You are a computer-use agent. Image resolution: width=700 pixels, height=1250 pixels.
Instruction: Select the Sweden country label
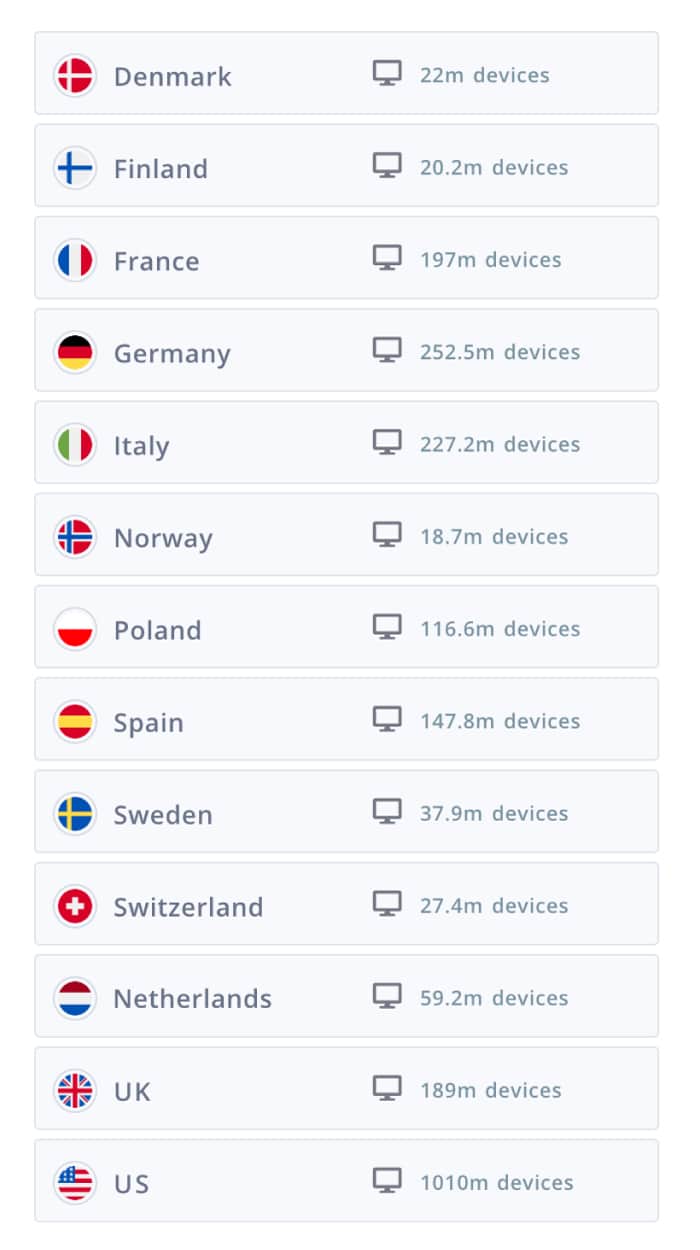[x=163, y=814]
